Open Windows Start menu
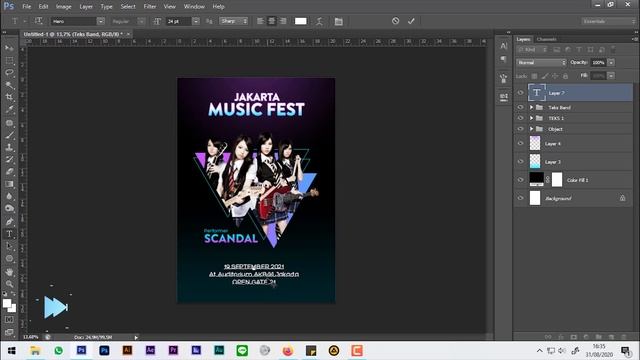 tap(11, 351)
